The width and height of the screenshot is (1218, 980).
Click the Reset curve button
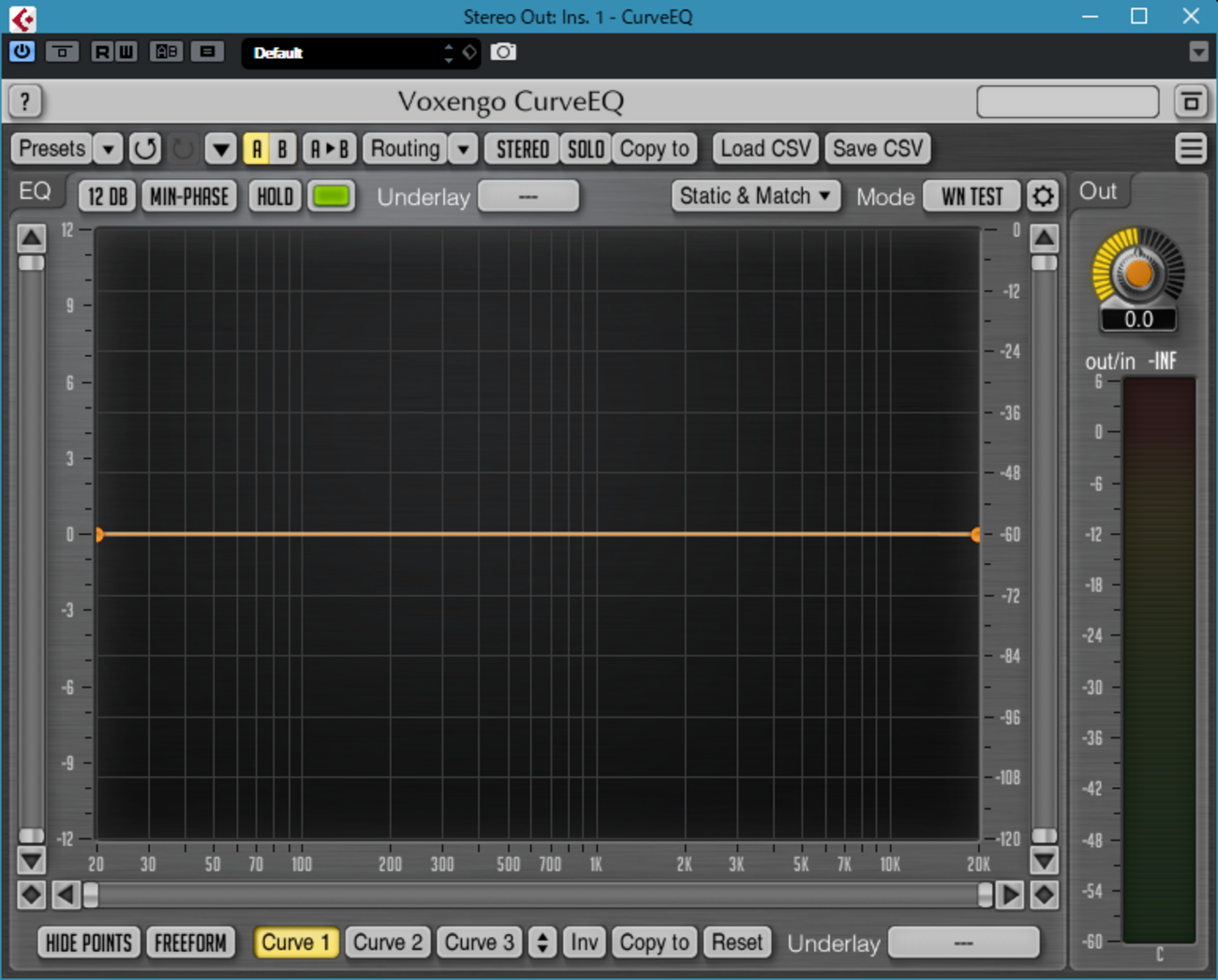736,943
